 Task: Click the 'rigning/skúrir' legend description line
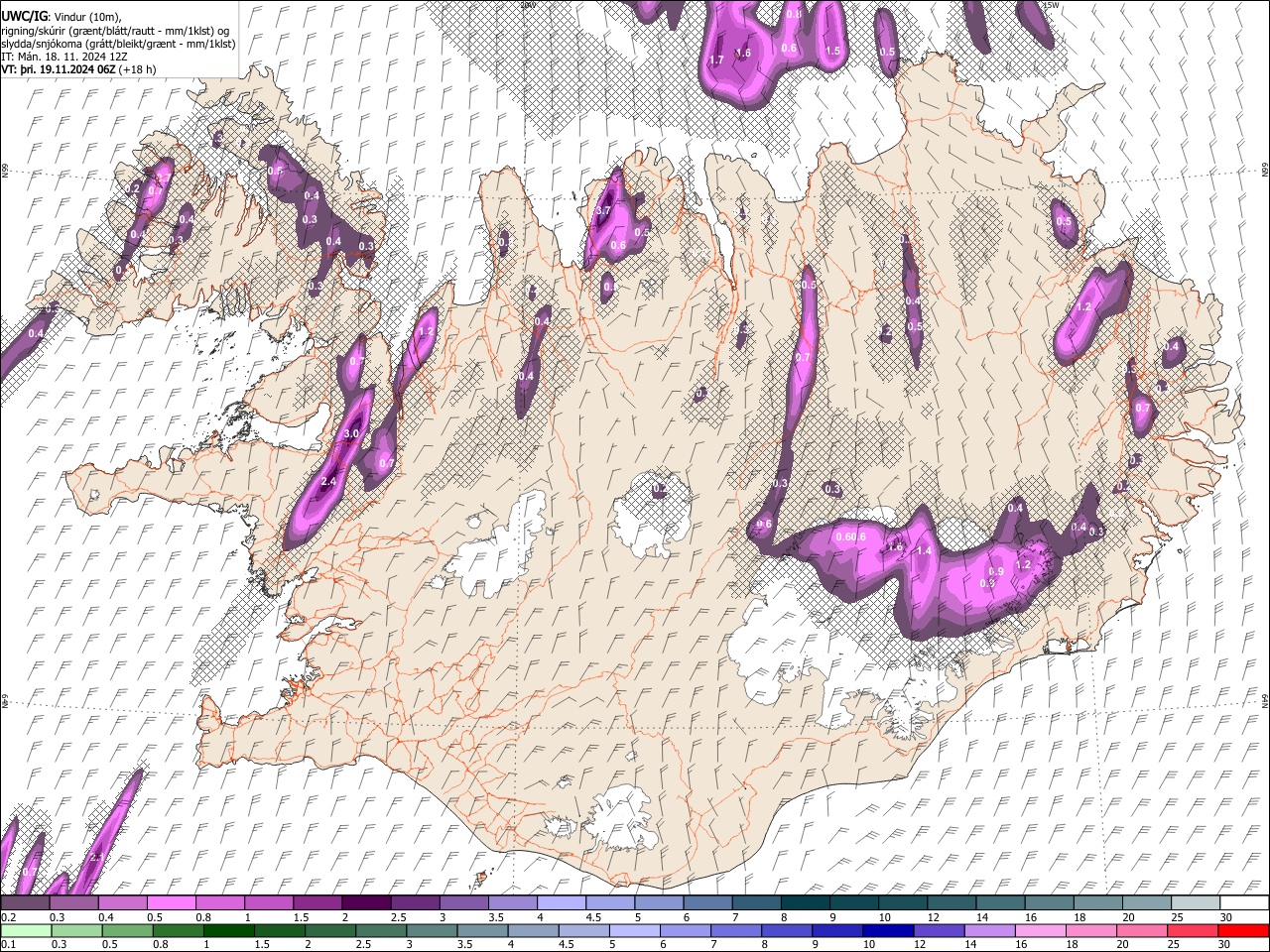tap(115, 30)
